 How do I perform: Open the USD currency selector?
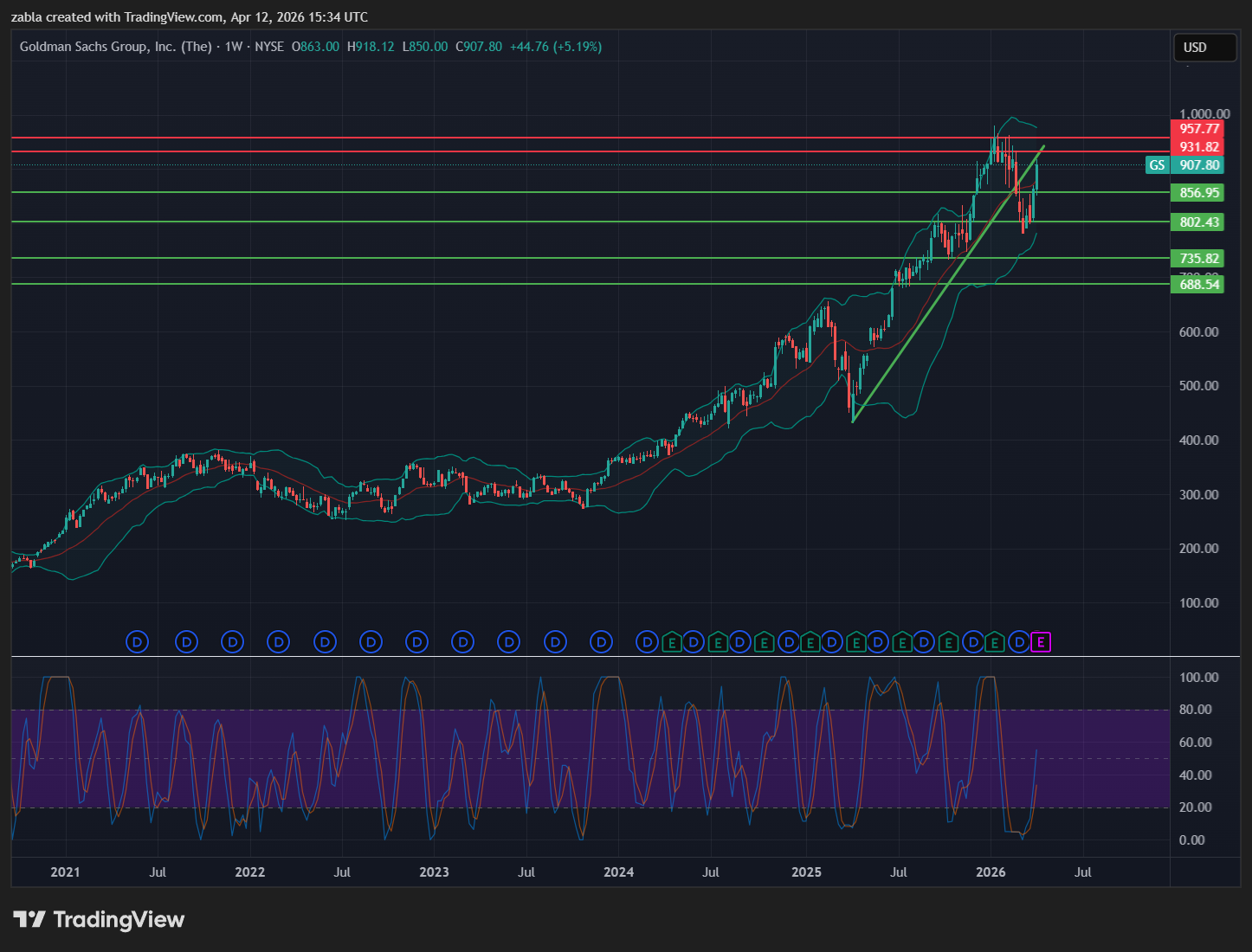pyautogui.click(x=1204, y=48)
